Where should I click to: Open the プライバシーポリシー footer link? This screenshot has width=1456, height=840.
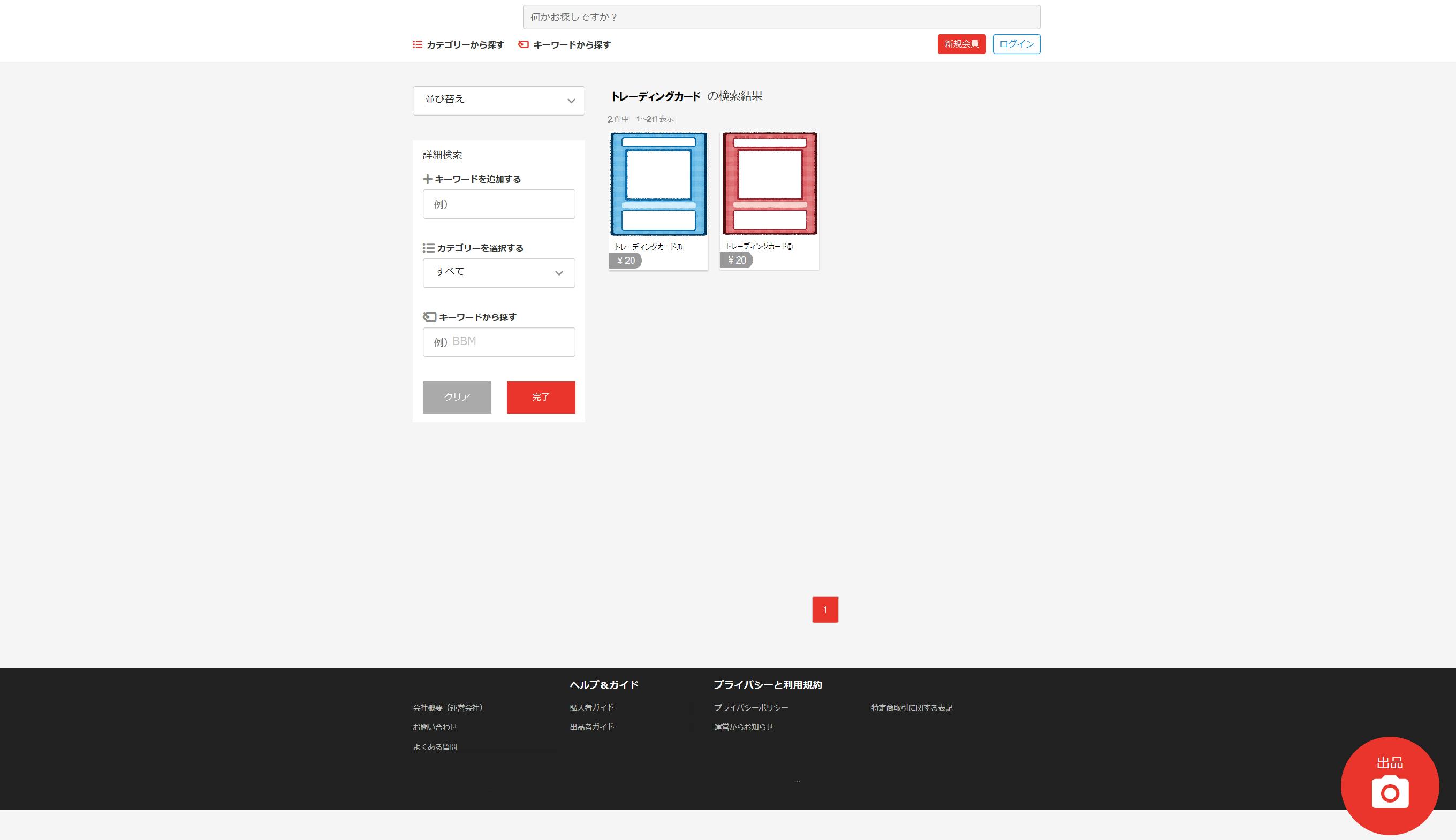750,707
